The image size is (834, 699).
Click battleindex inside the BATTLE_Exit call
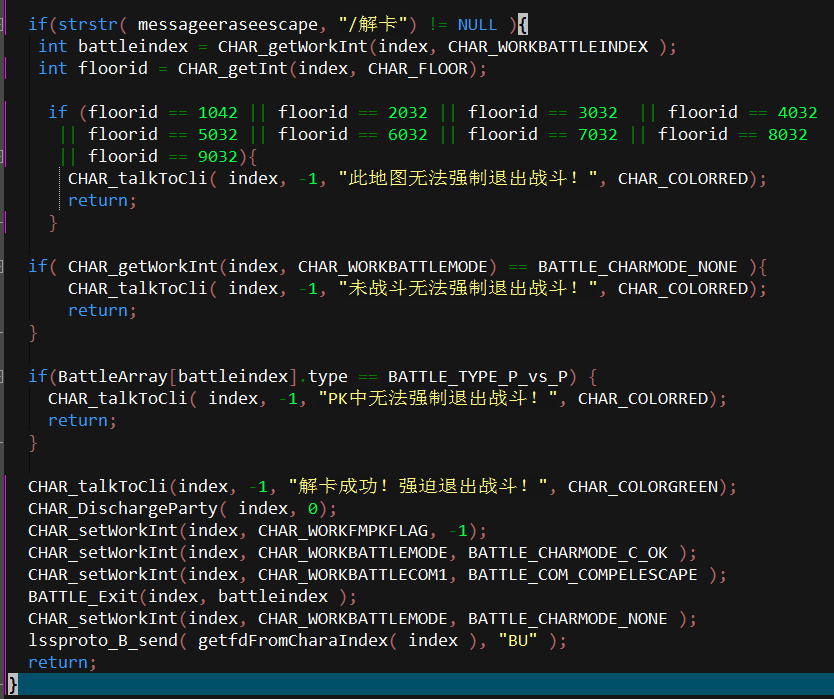(273, 597)
